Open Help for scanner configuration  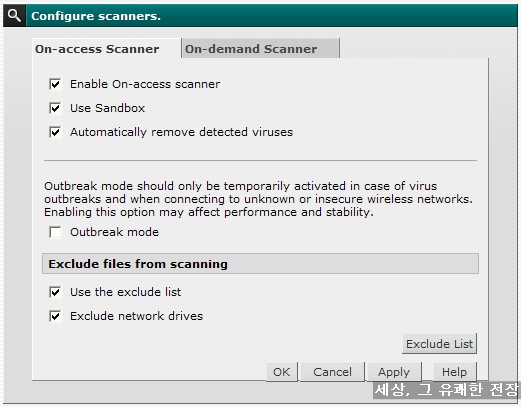click(x=454, y=372)
